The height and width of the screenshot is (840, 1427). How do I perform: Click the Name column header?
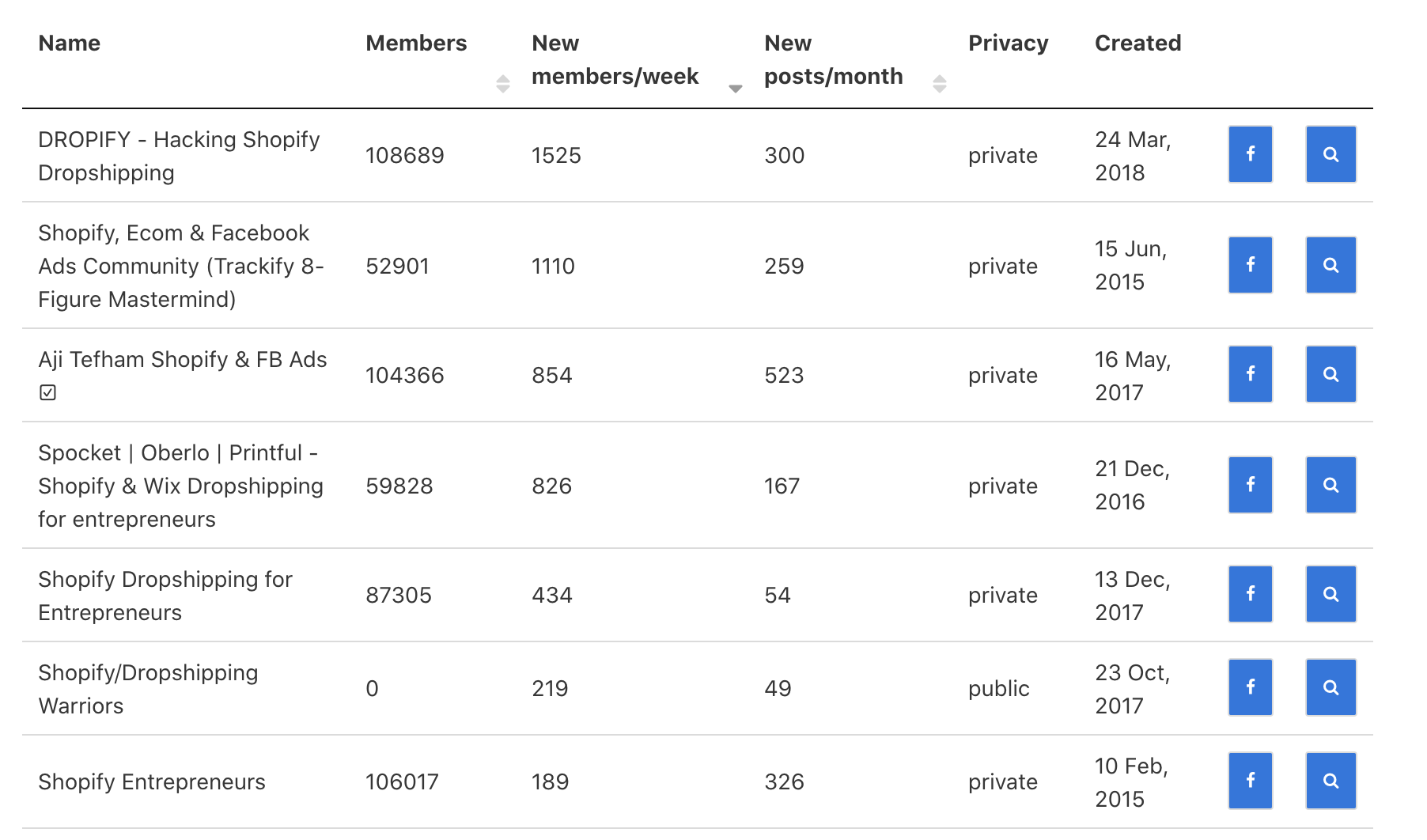[70, 44]
